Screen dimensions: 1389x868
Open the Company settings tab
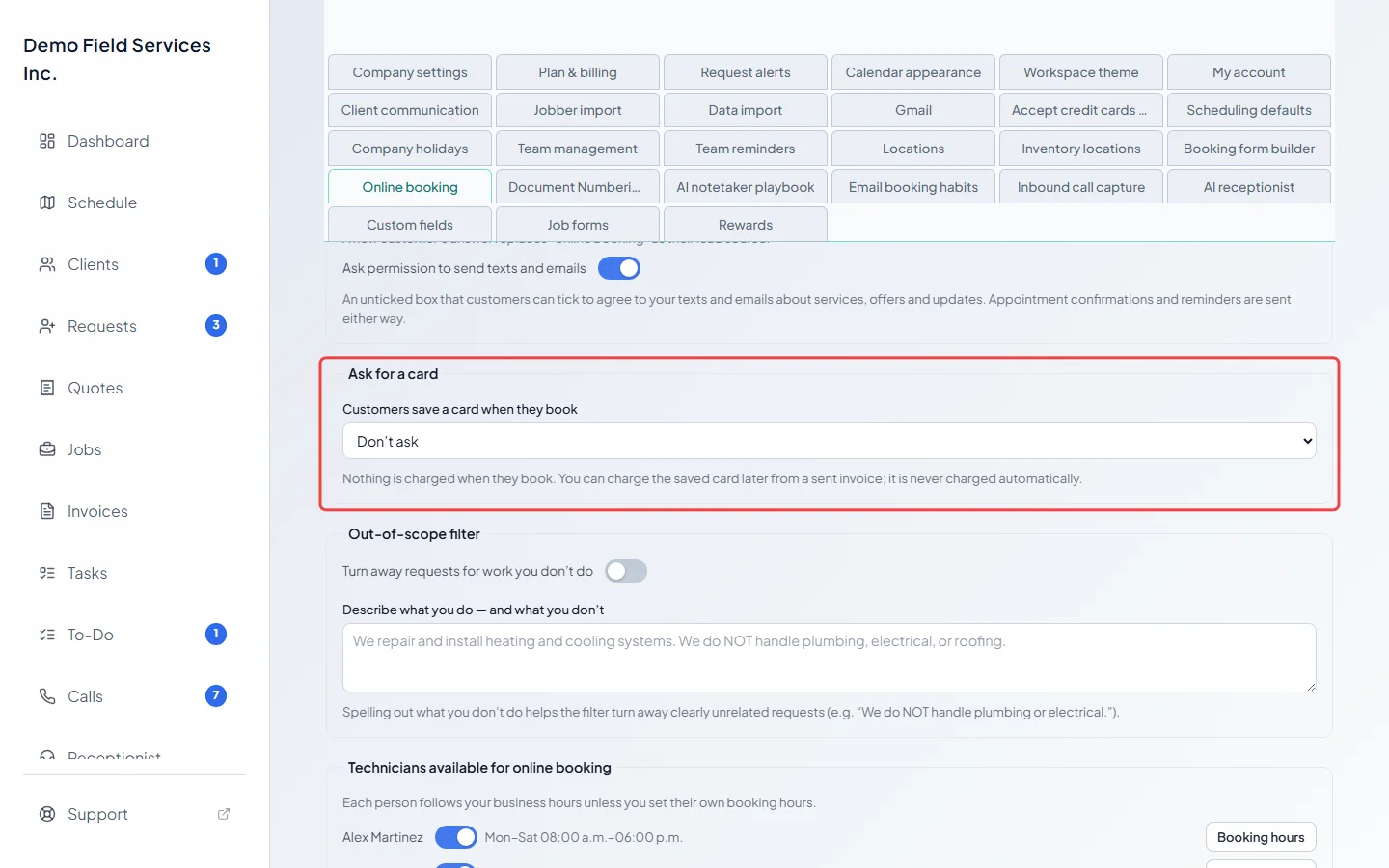[x=410, y=72]
